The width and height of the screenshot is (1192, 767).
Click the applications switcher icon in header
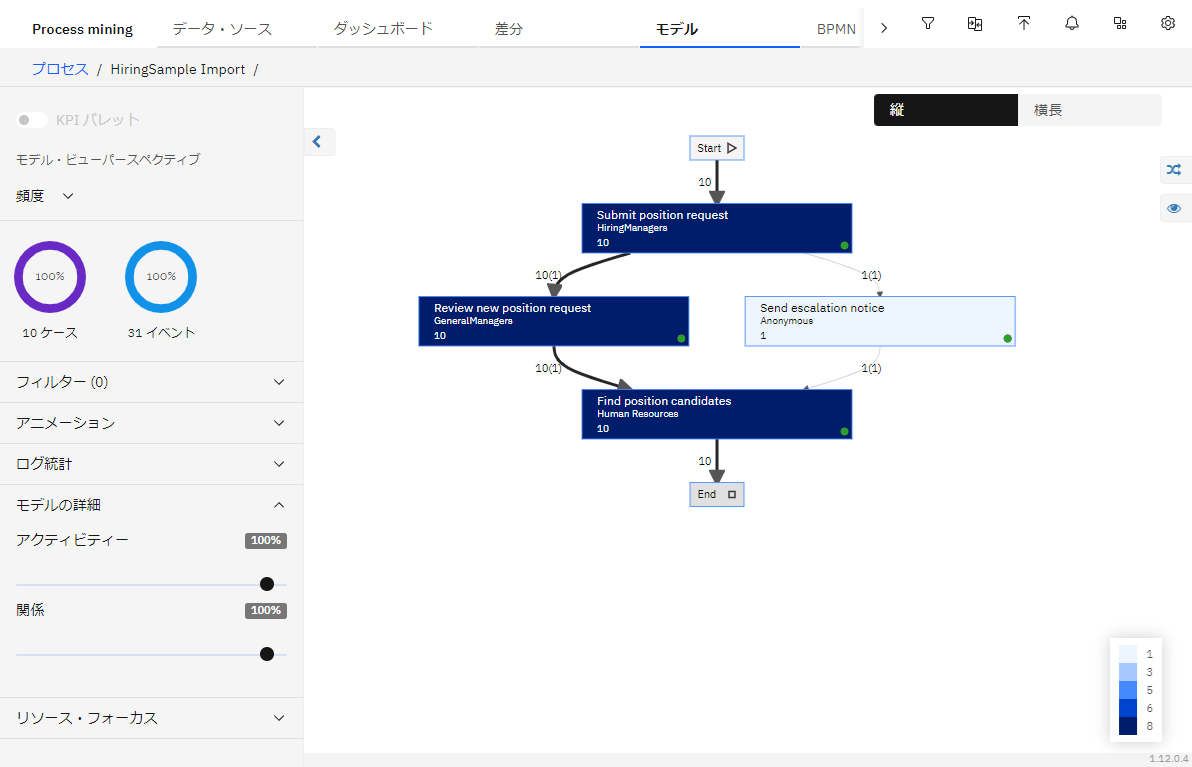(1120, 24)
